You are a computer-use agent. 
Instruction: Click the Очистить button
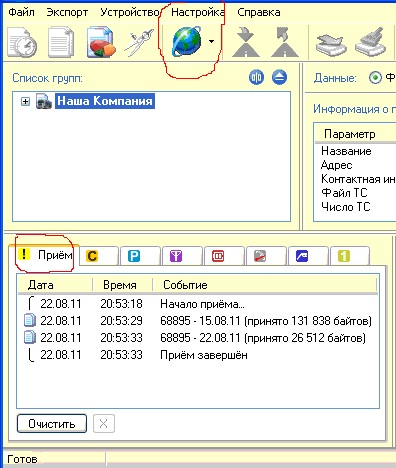click(x=52, y=424)
